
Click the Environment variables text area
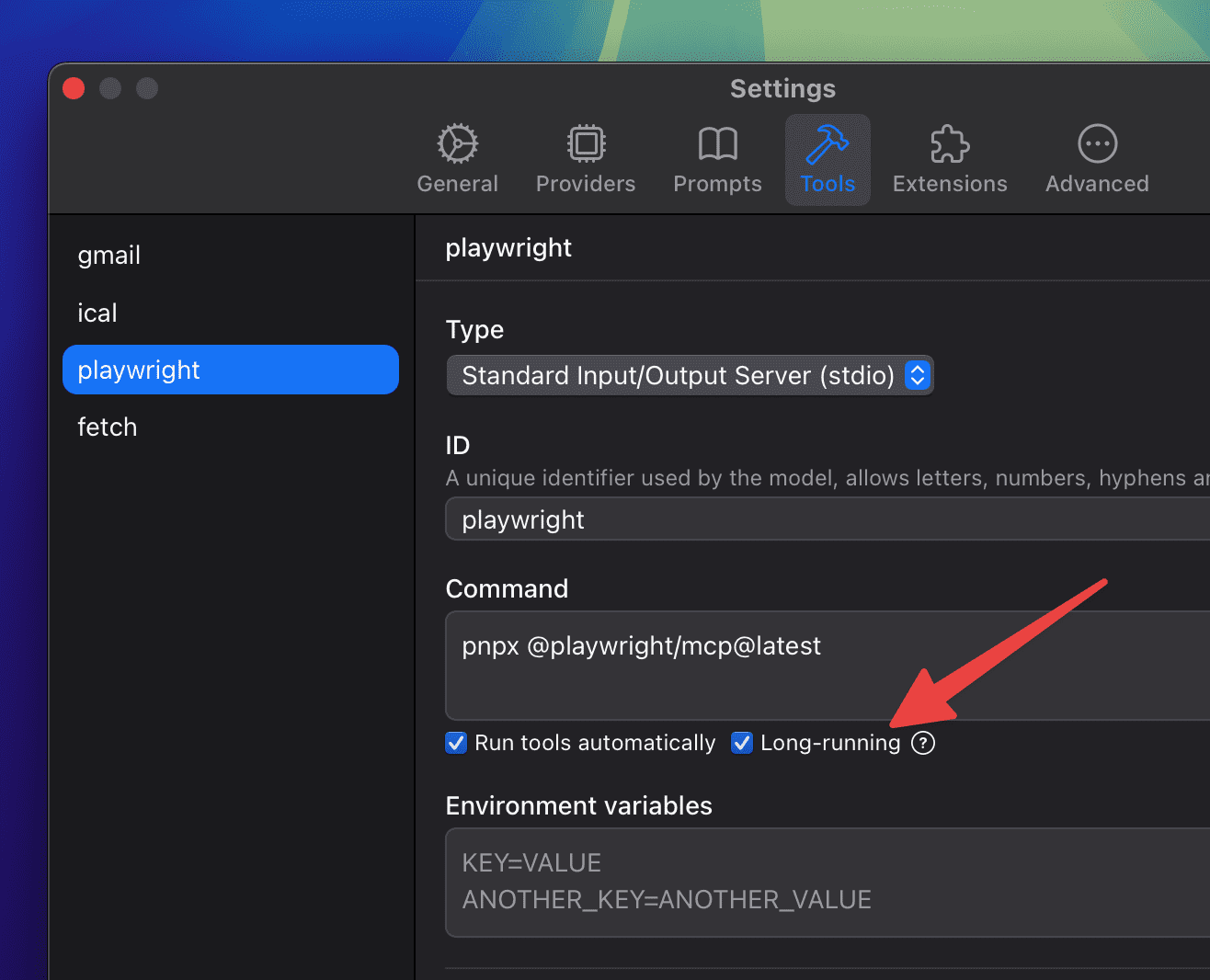pyautogui.click(x=828, y=882)
